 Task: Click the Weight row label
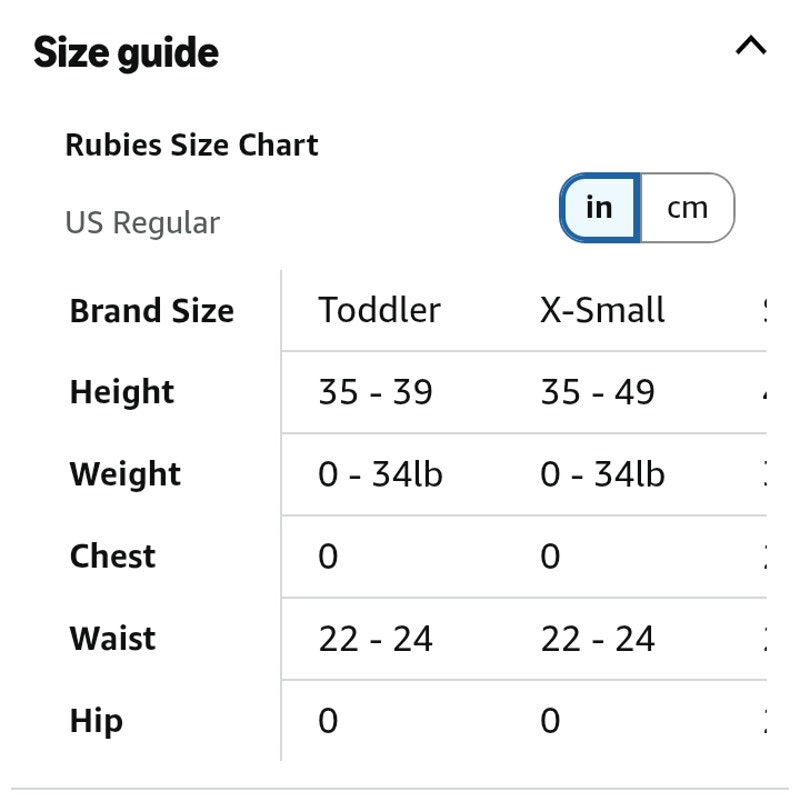click(x=125, y=474)
